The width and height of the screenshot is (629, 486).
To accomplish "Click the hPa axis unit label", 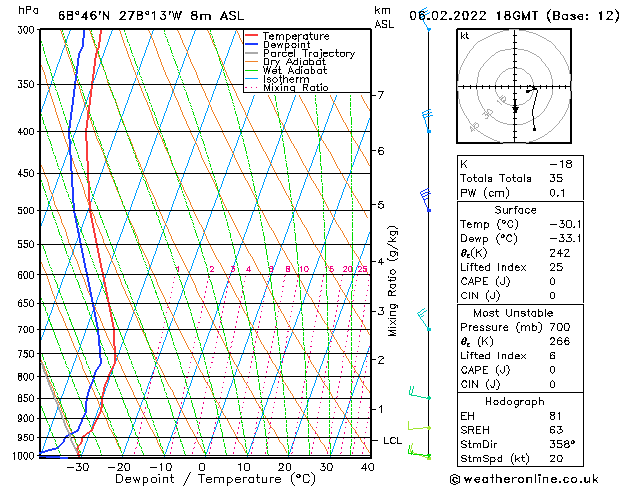I will point(28,11).
